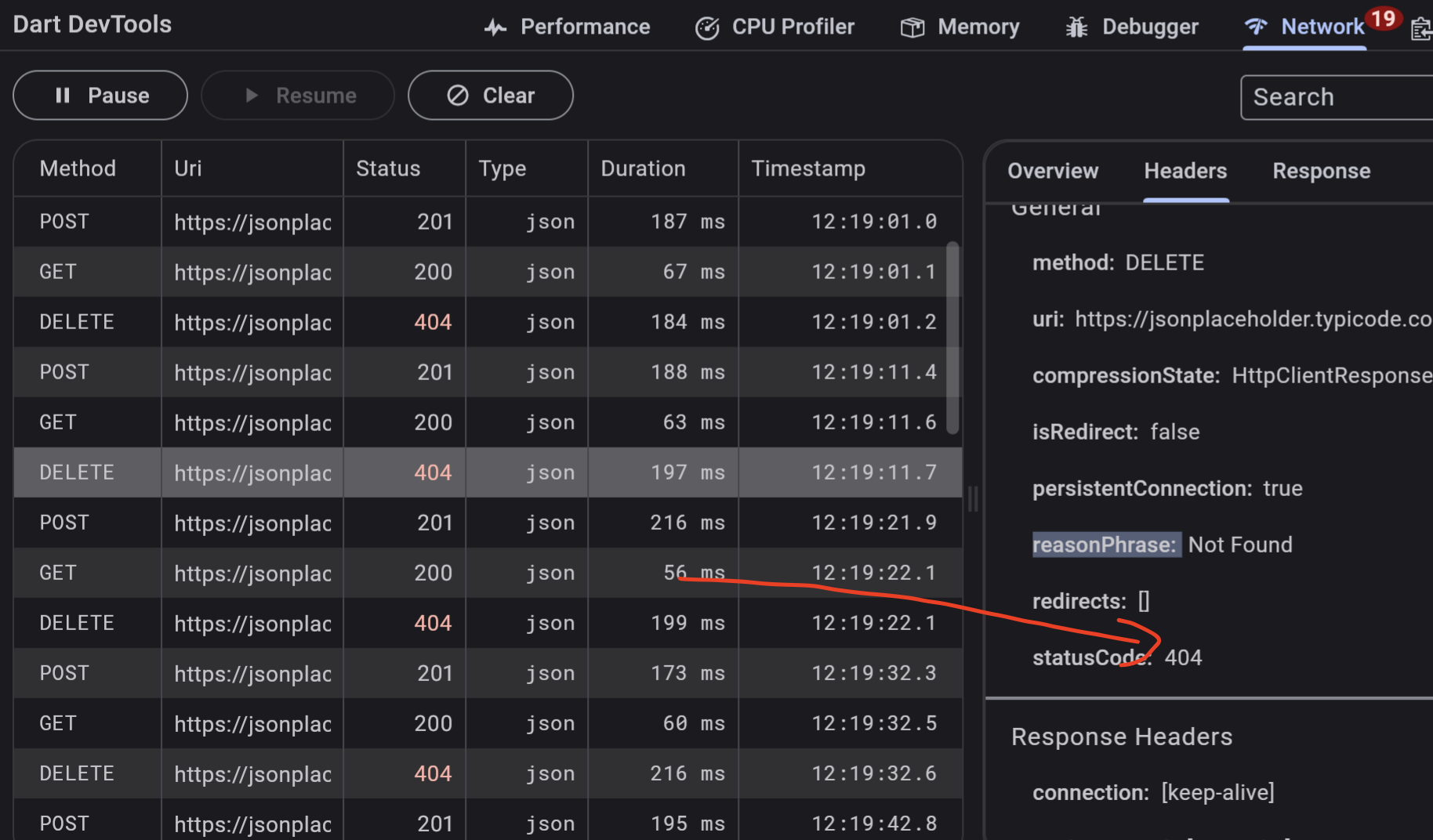1433x840 pixels.
Task: Select the Network icon in the top bar
Action: click(1256, 26)
